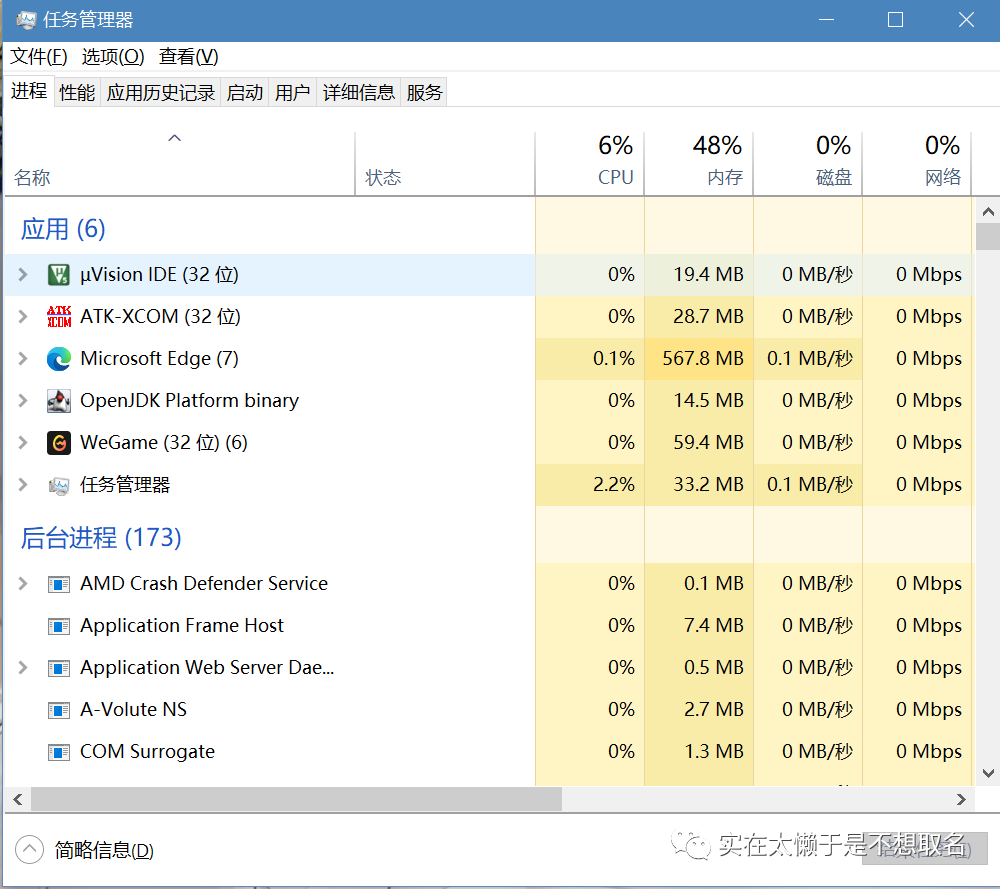
Task: Select the Microsoft Edge icon
Action: [x=59, y=359]
